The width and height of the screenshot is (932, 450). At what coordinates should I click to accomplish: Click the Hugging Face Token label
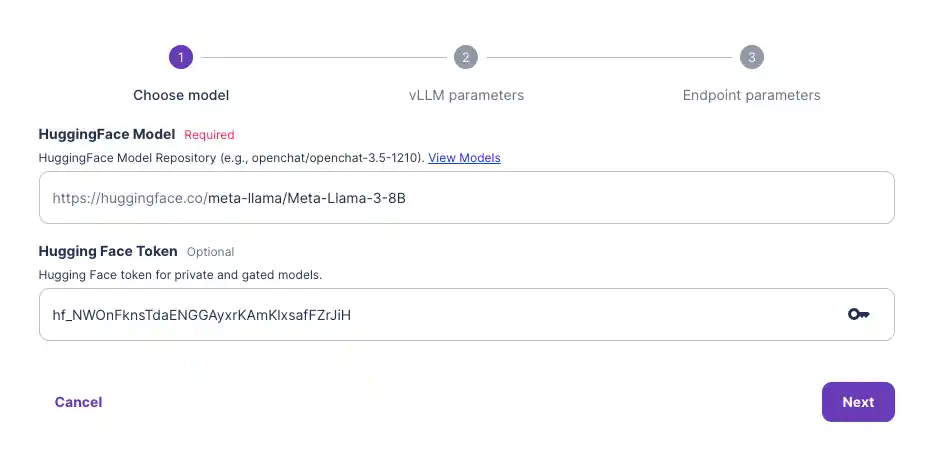[x=108, y=251]
